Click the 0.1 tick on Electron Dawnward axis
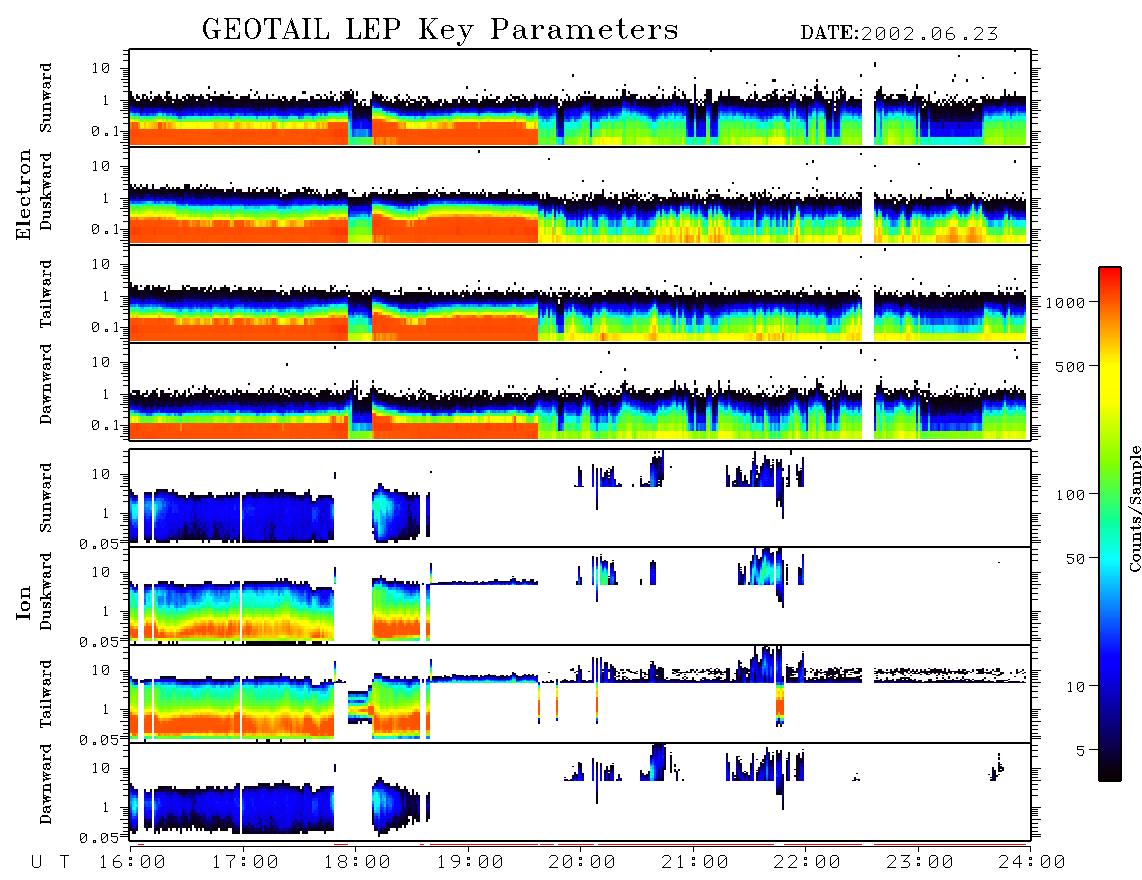This screenshot has height=880, width=1142. pos(106,425)
